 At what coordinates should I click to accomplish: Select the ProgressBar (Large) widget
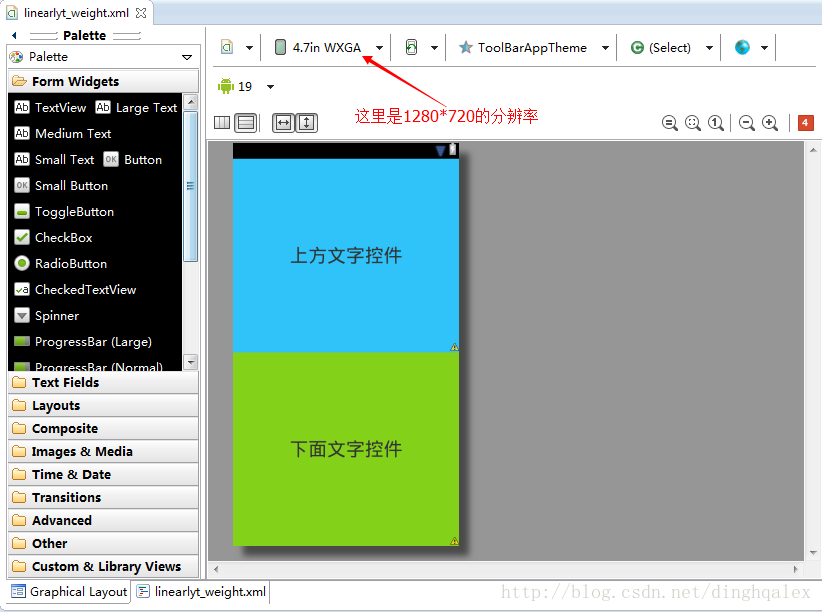[x=83, y=342]
